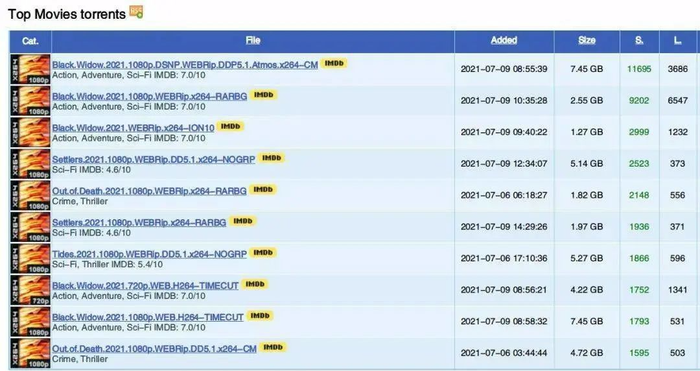Image resolution: width=700 pixels, height=371 pixels.
Task: Click IMDb badge for Black.Widow DSNP Atmos torrent
Action: click(333, 63)
